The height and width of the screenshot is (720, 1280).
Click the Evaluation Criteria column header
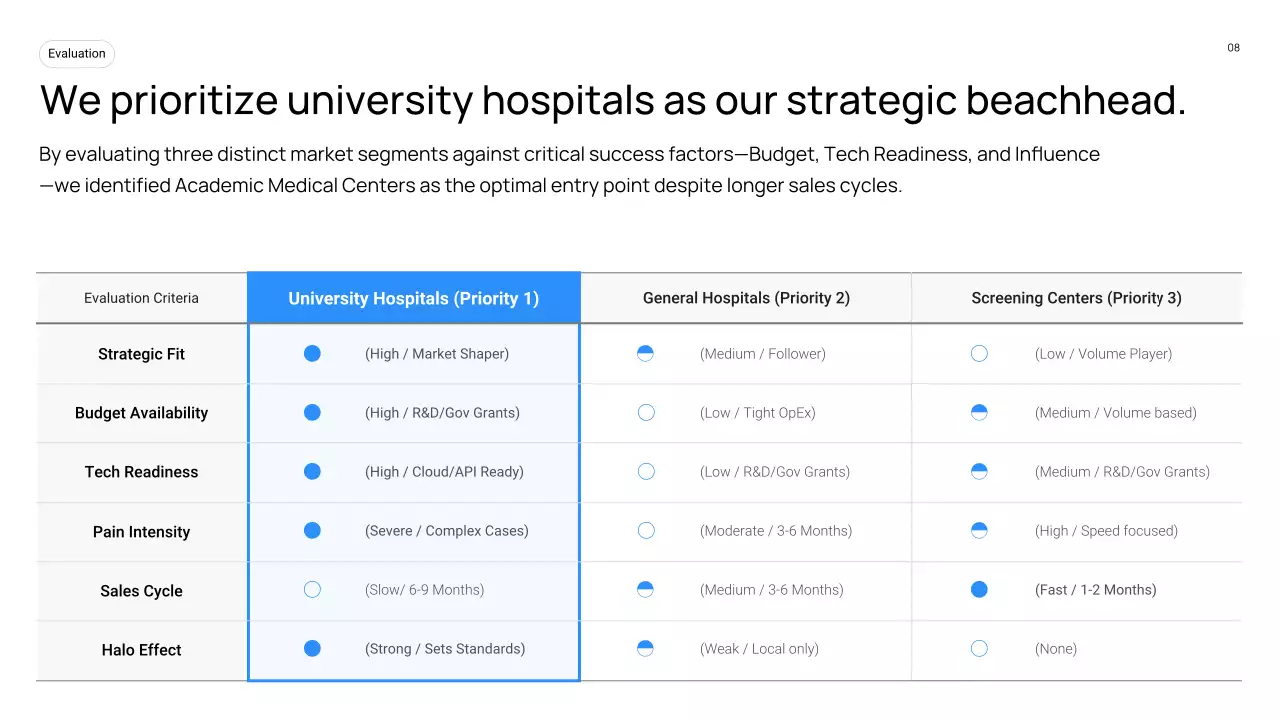(x=141, y=298)
